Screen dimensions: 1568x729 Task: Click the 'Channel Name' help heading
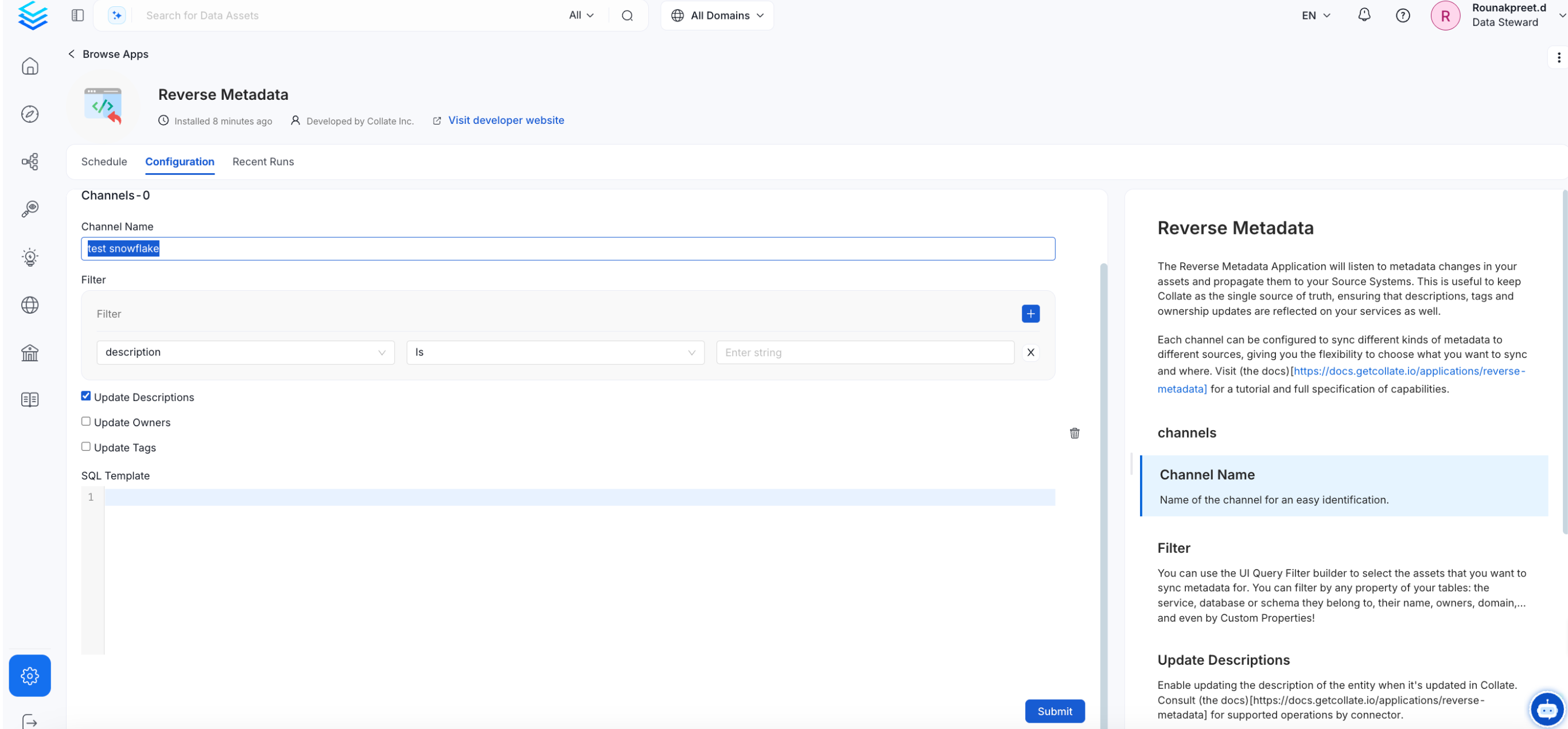(x=1207, y=475)
